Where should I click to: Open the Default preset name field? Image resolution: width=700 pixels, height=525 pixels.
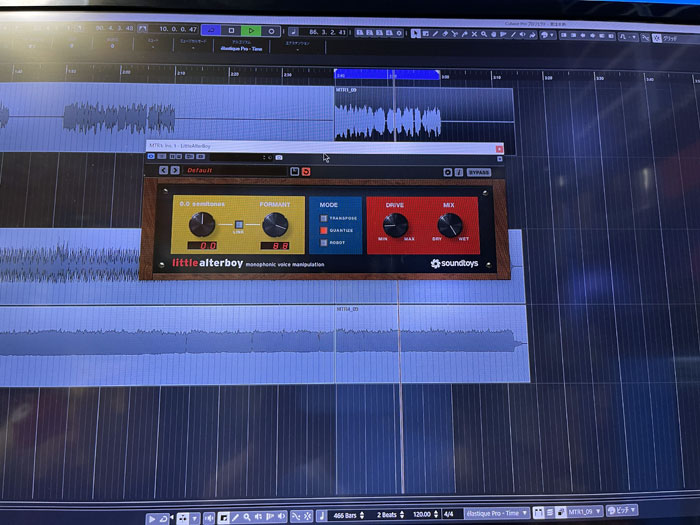click(234, 171)
